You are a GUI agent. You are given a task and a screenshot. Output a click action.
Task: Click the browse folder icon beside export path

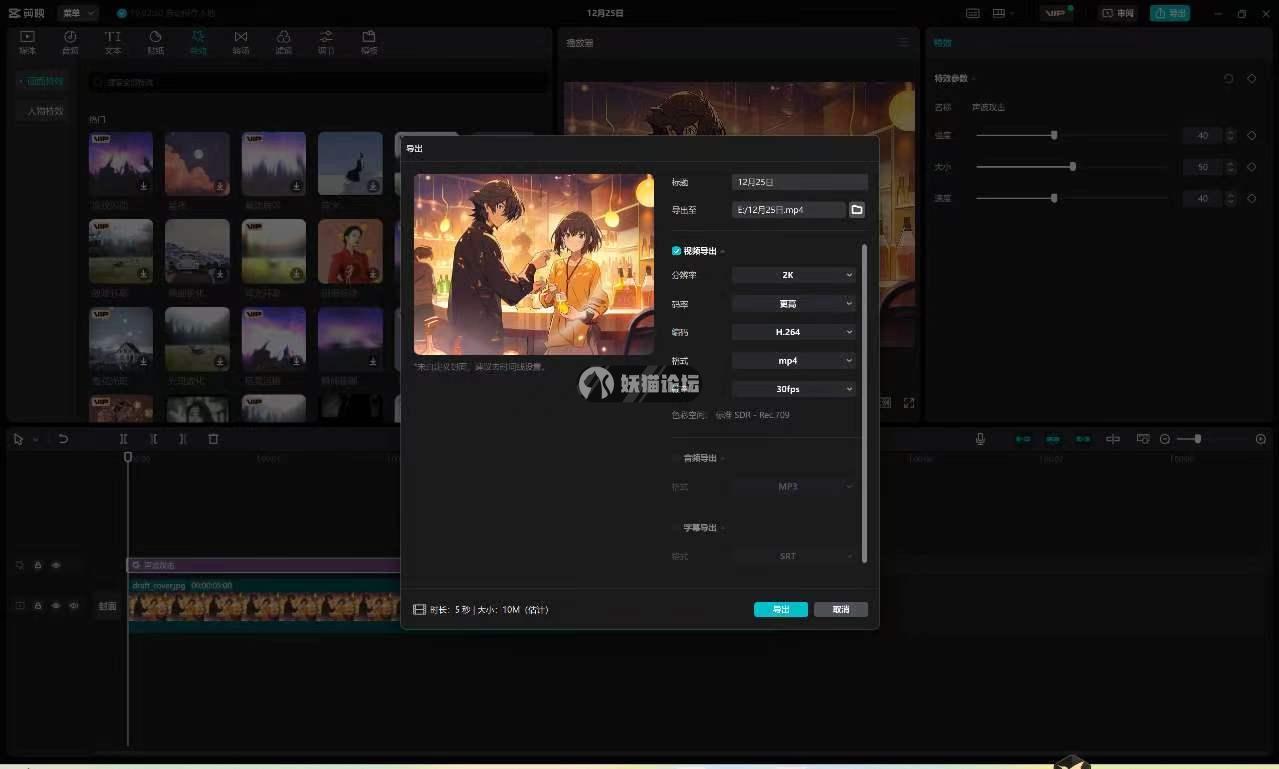857,210
